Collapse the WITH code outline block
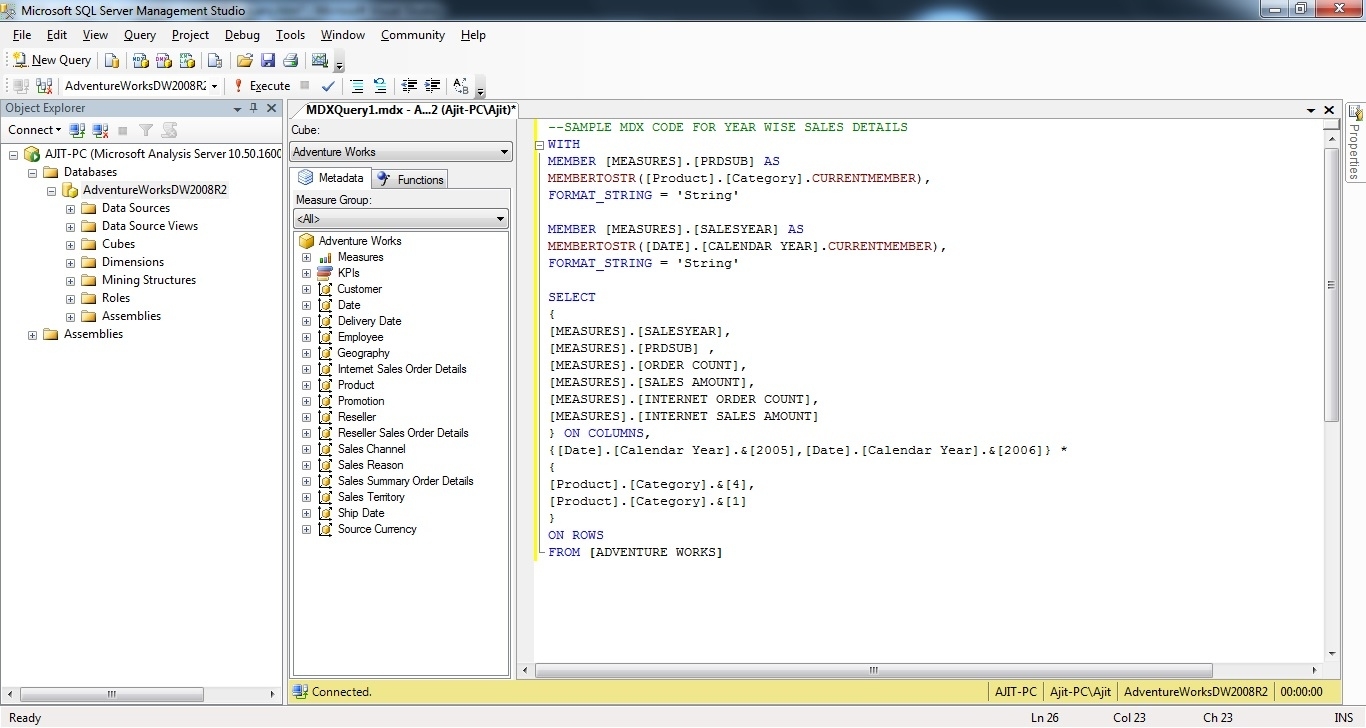 tap(540, 145)
